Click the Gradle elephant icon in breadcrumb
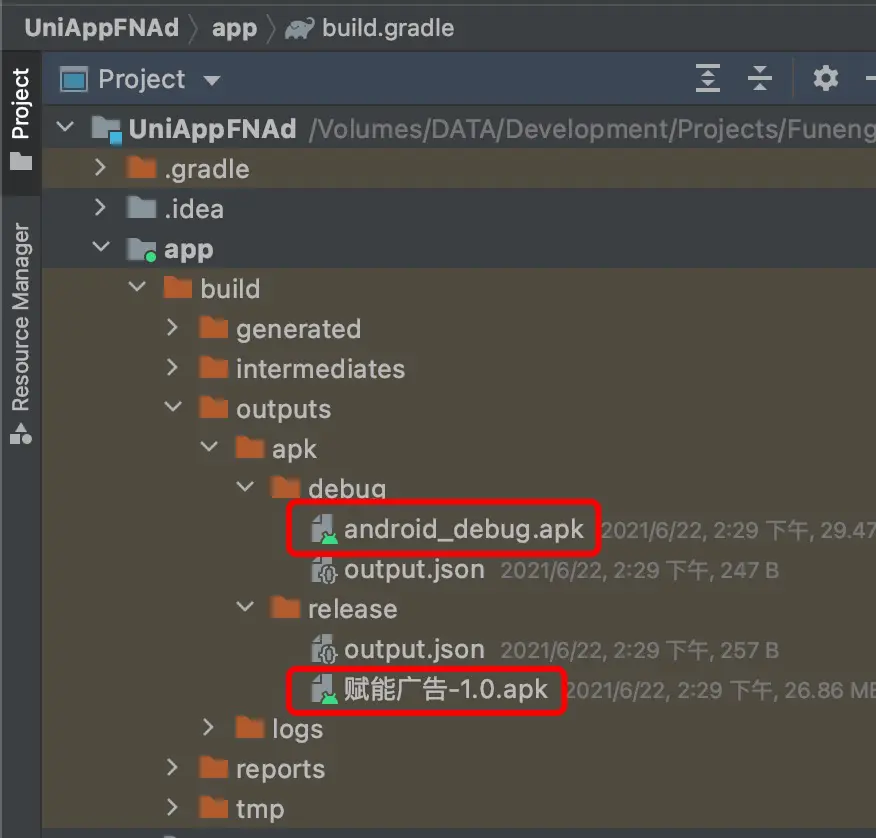 click(299, 28)
